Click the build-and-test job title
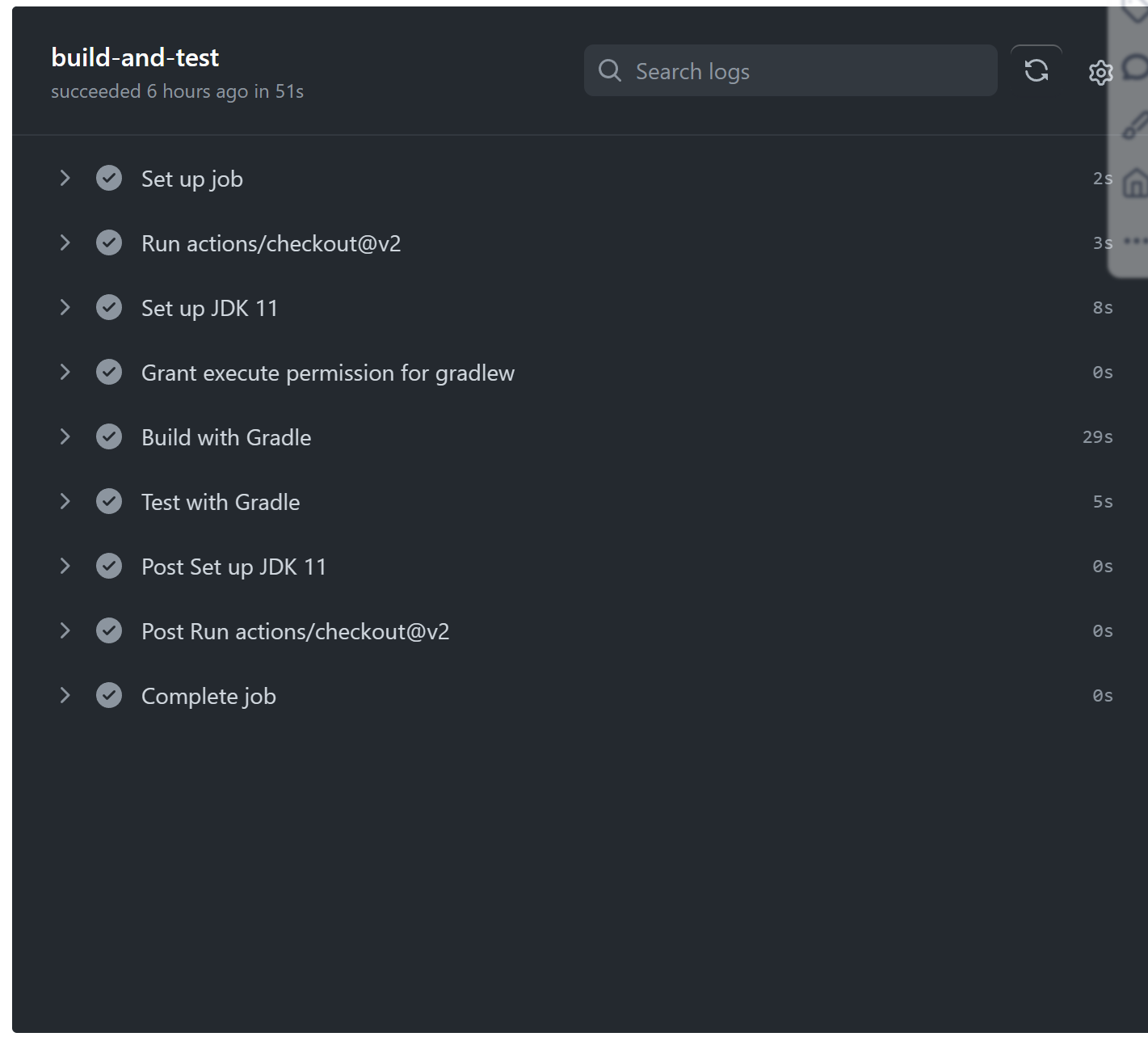Image resolution: width=1148 pixels, height=1041 pixels. pos(135,57)
